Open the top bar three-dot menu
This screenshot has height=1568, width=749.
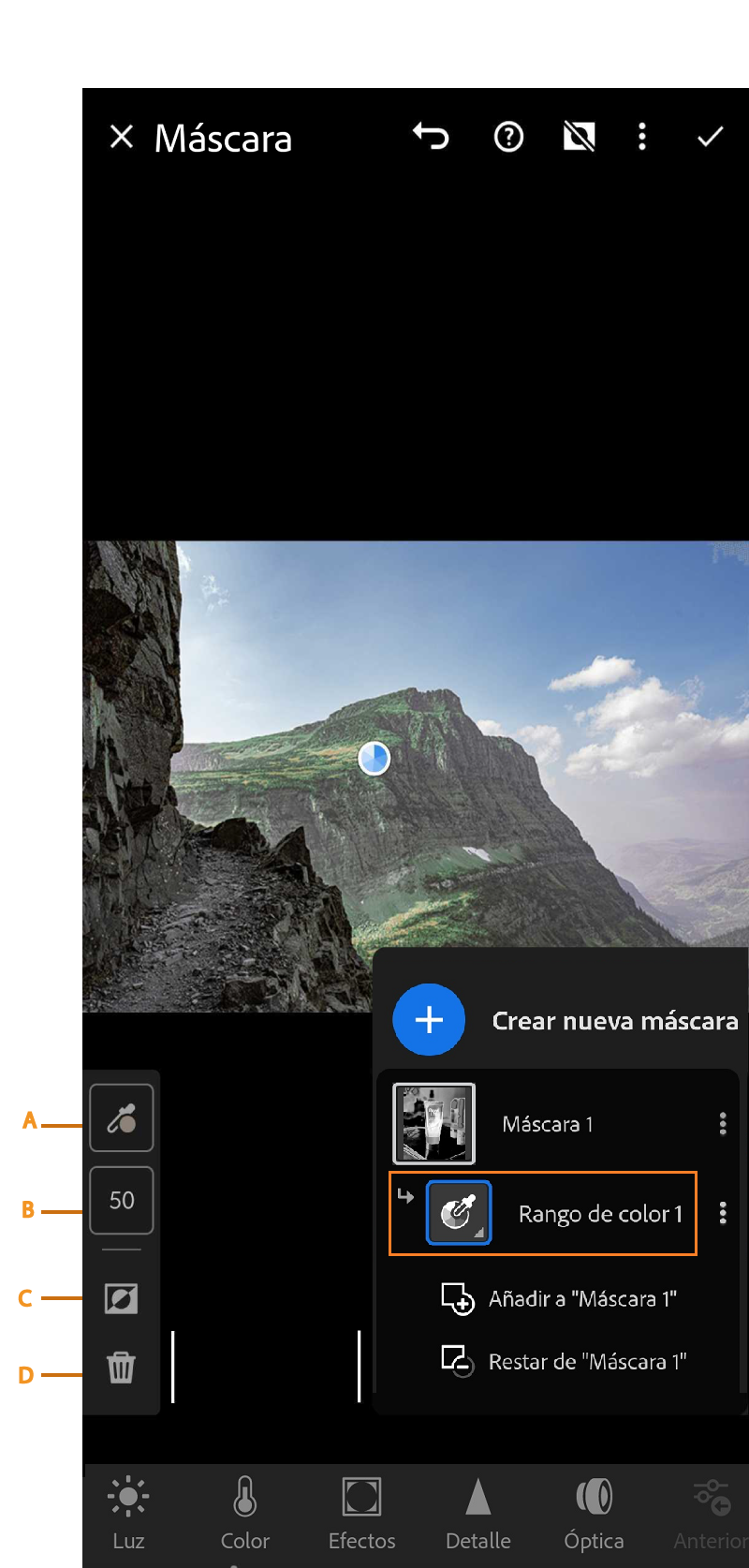tap(641, 138)
